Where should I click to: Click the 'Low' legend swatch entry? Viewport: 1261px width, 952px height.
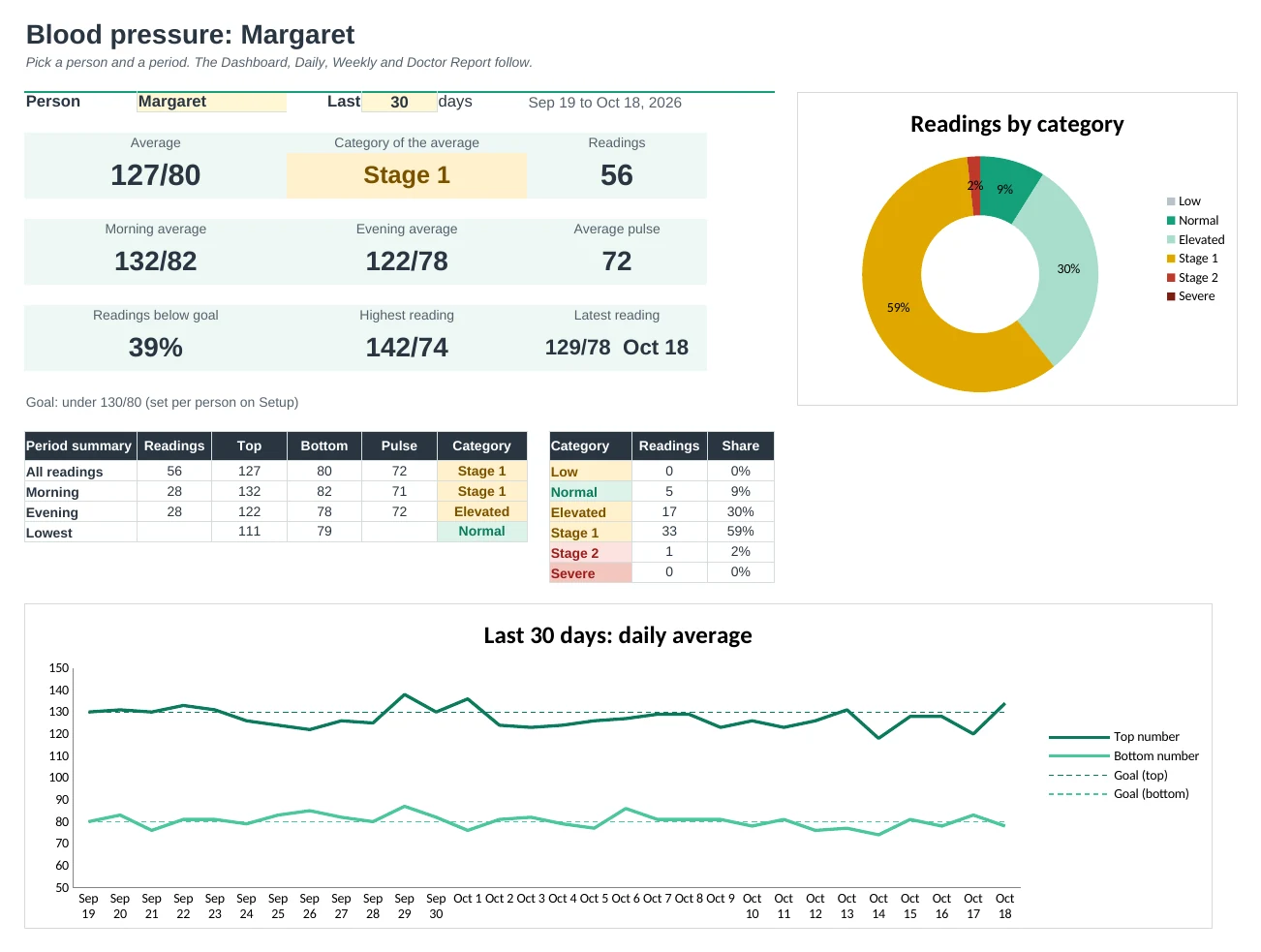tap(1184, 201)
